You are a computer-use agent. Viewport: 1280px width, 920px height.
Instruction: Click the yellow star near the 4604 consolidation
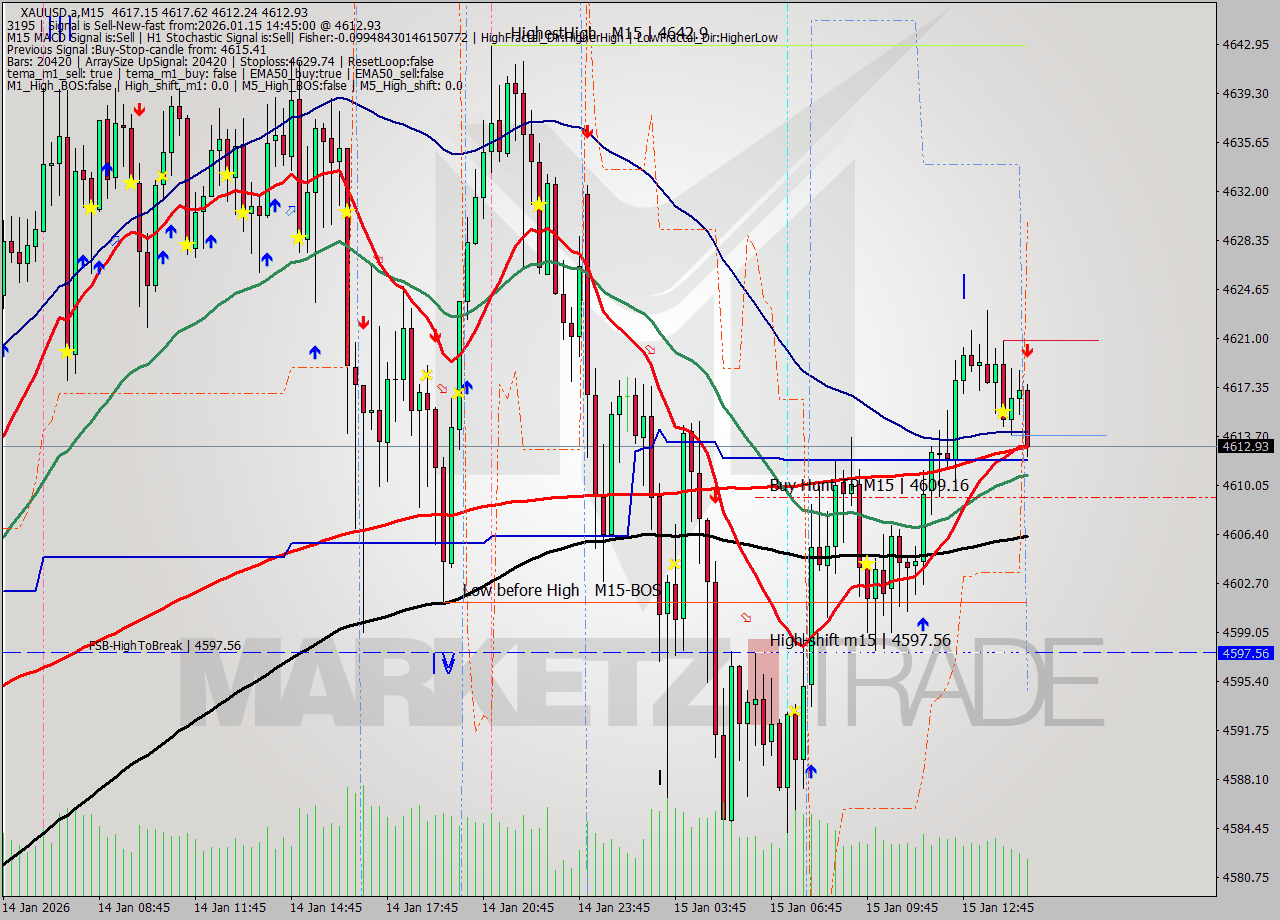click(867, 563)
